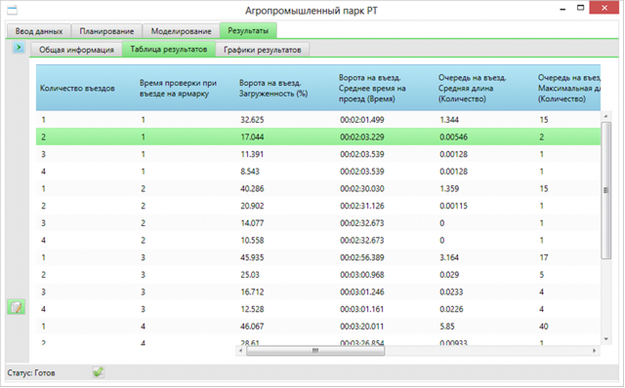
Task: Click time value 00:02:03.229
Action: [362, 137]
